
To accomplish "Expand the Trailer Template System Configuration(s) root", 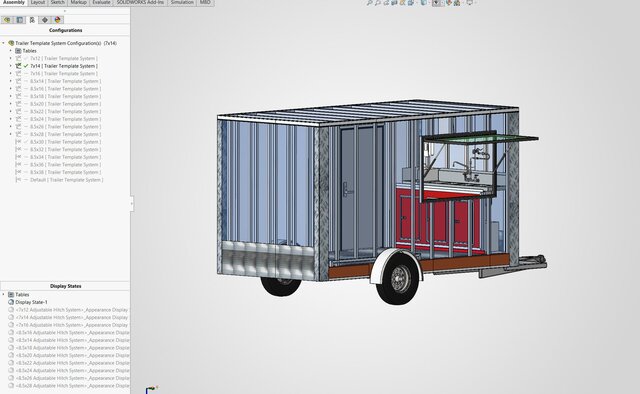I will coord(4,43).
